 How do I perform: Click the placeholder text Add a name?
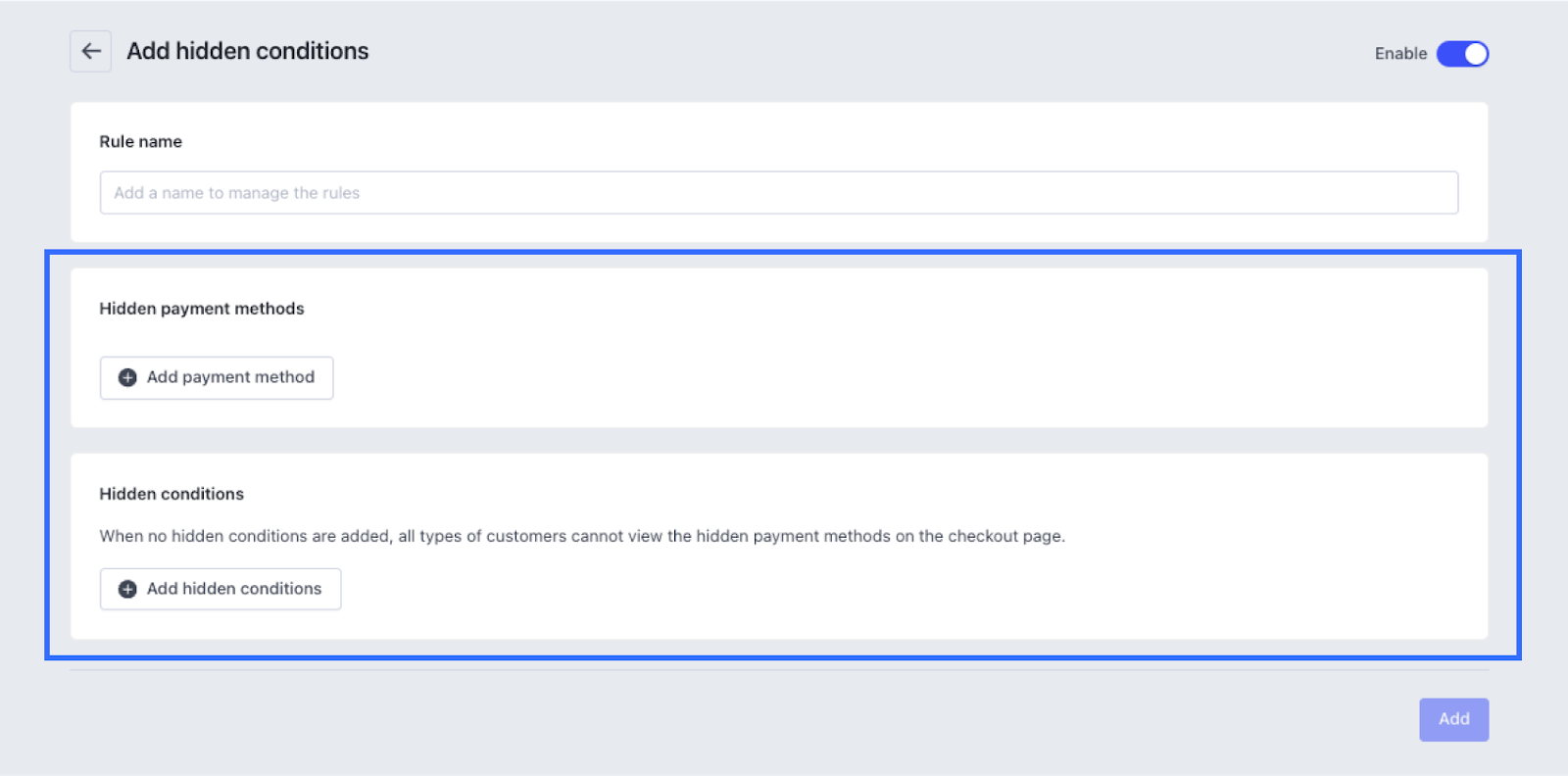click(x=237, y=193)
